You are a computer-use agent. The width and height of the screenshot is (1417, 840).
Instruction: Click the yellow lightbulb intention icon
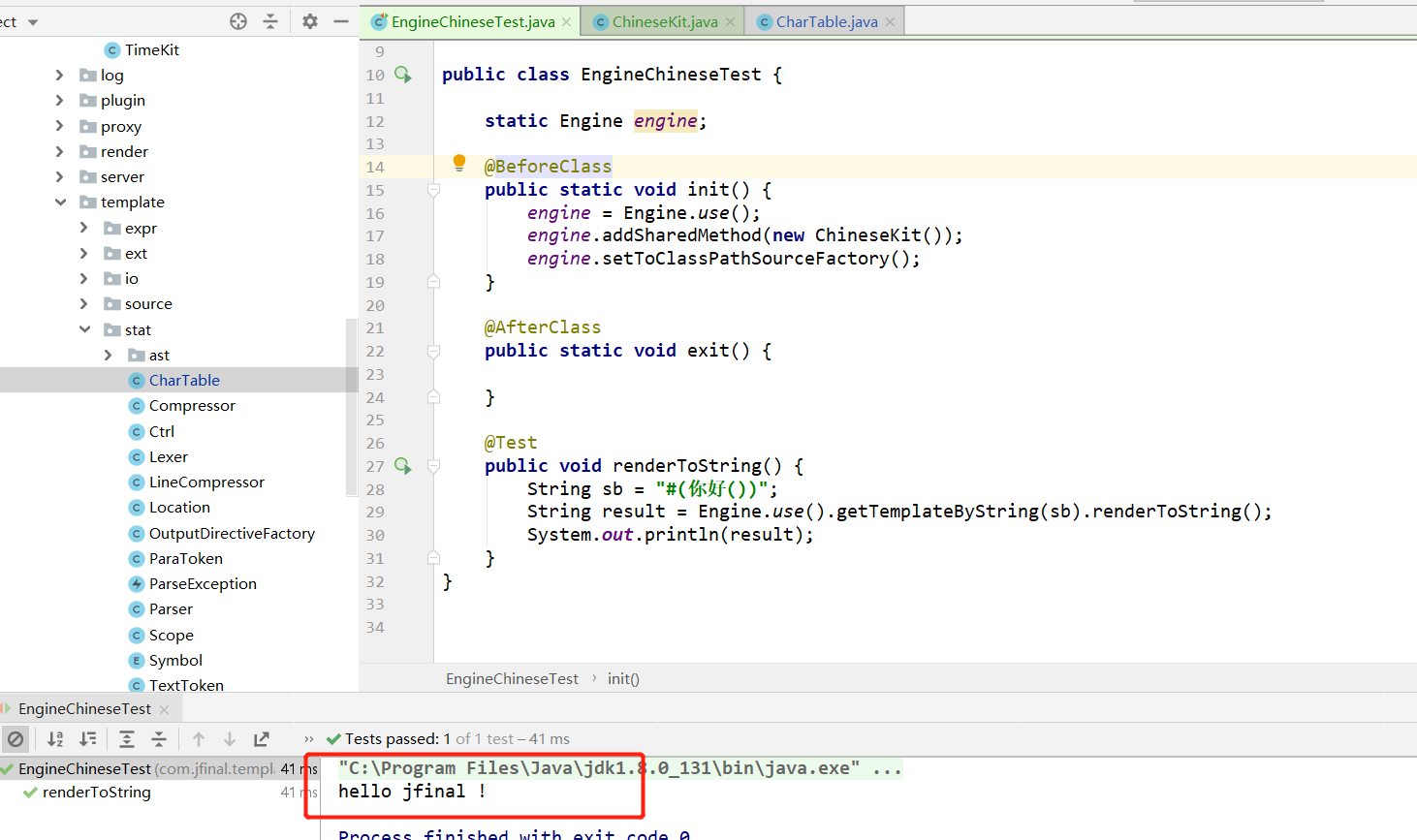point(459,164)
